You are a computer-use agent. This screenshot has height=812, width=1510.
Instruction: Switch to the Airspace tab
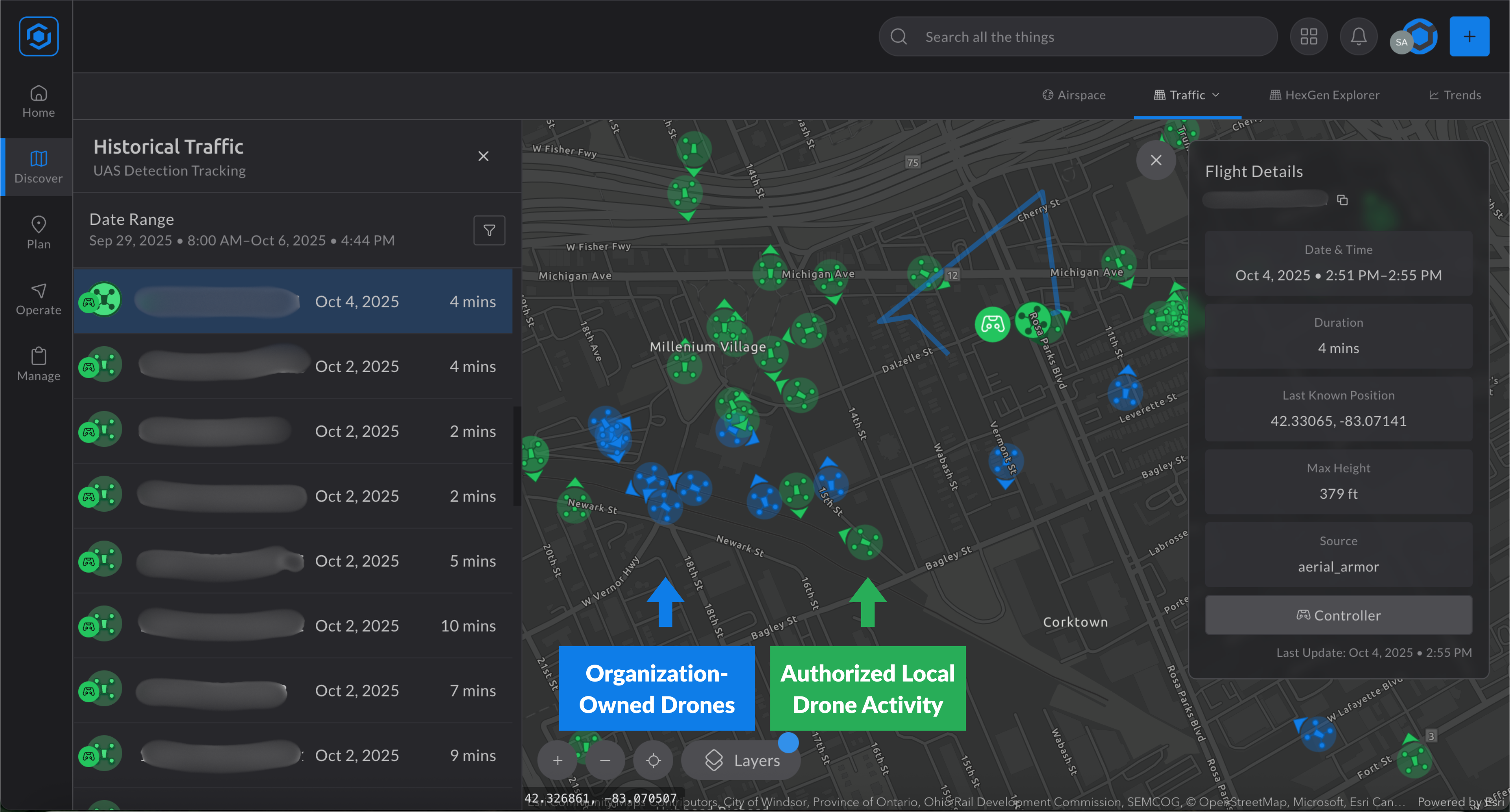pyautogui.click(x=1074, y=95)
